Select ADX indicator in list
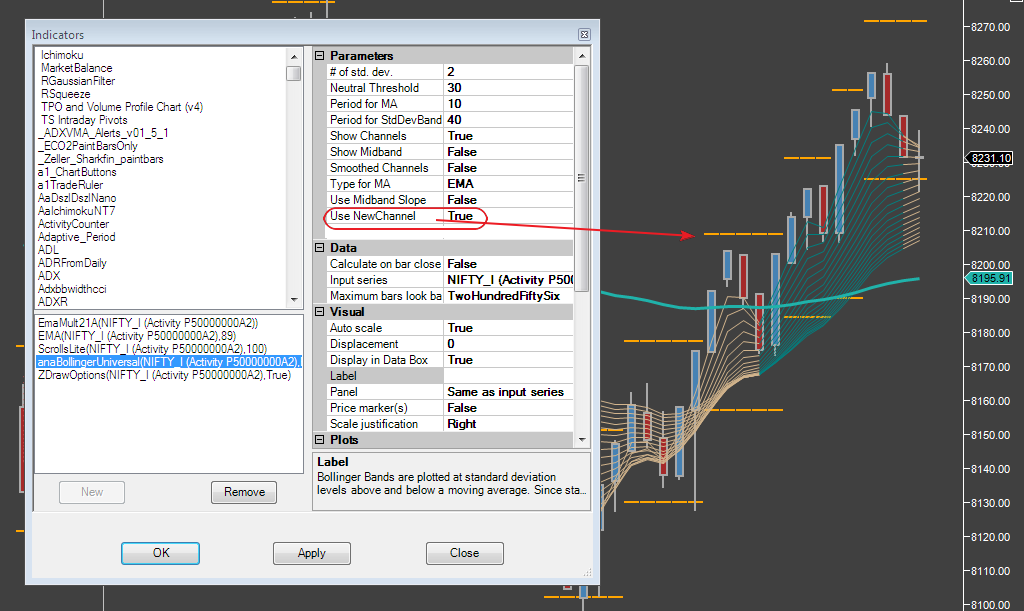The height and width of the screenshot is (611, 1024). pyautogui.click(x=49, y=276)
